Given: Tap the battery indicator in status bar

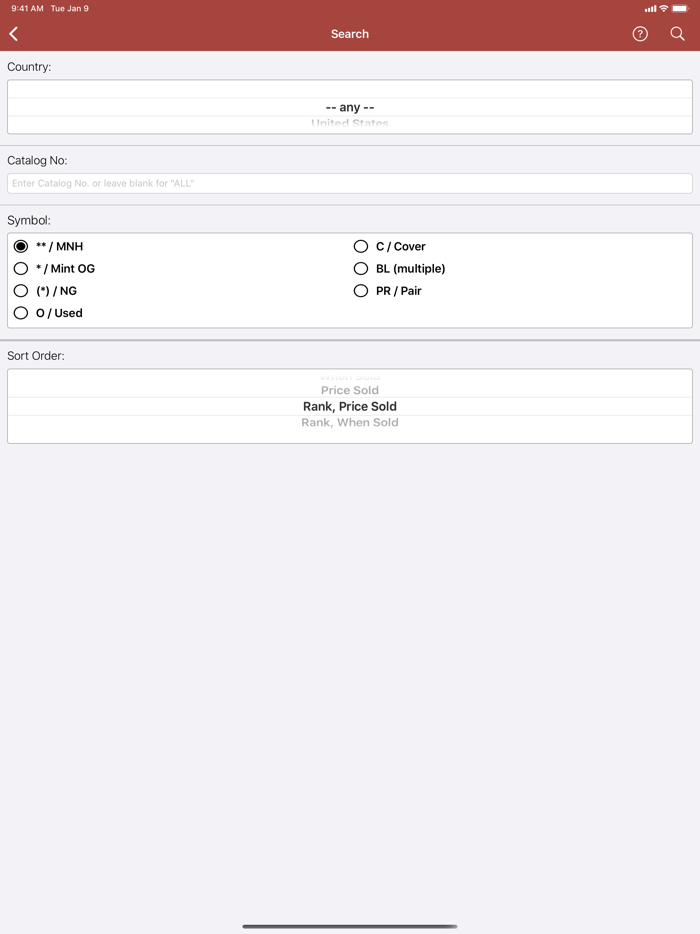Looking at the screenshot, I should 680,8.
